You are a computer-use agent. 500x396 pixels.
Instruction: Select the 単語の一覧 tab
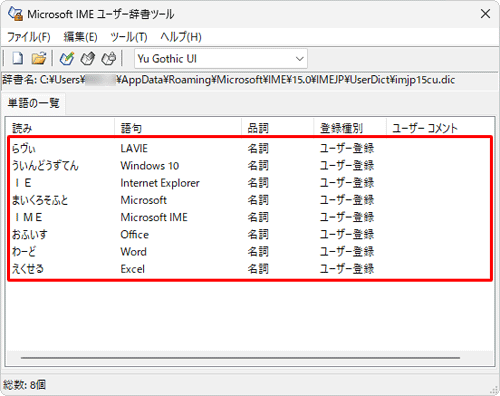(33, 103)
